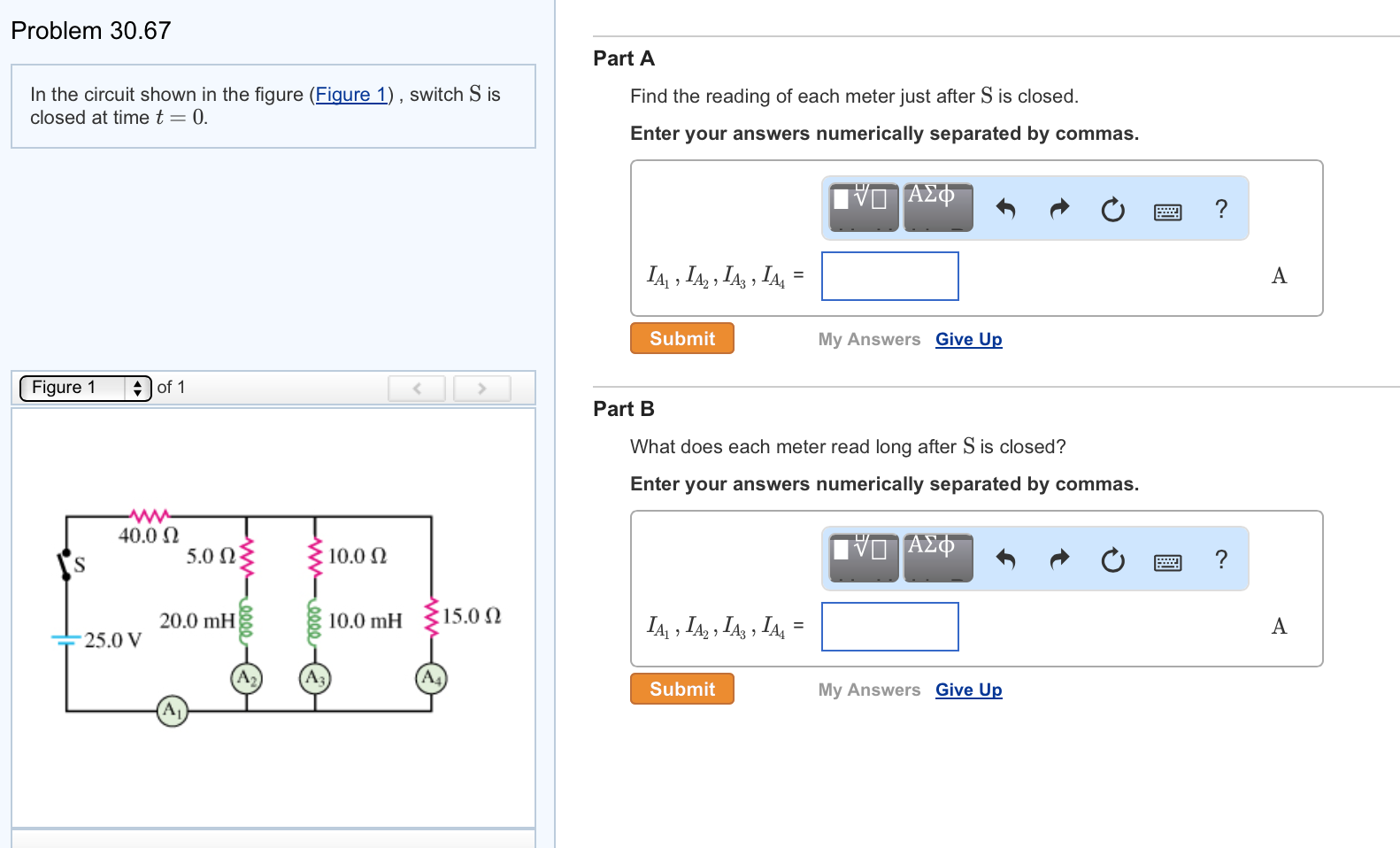Click the next figure chevron
The image size is (1400, 848).
(481, 388)
